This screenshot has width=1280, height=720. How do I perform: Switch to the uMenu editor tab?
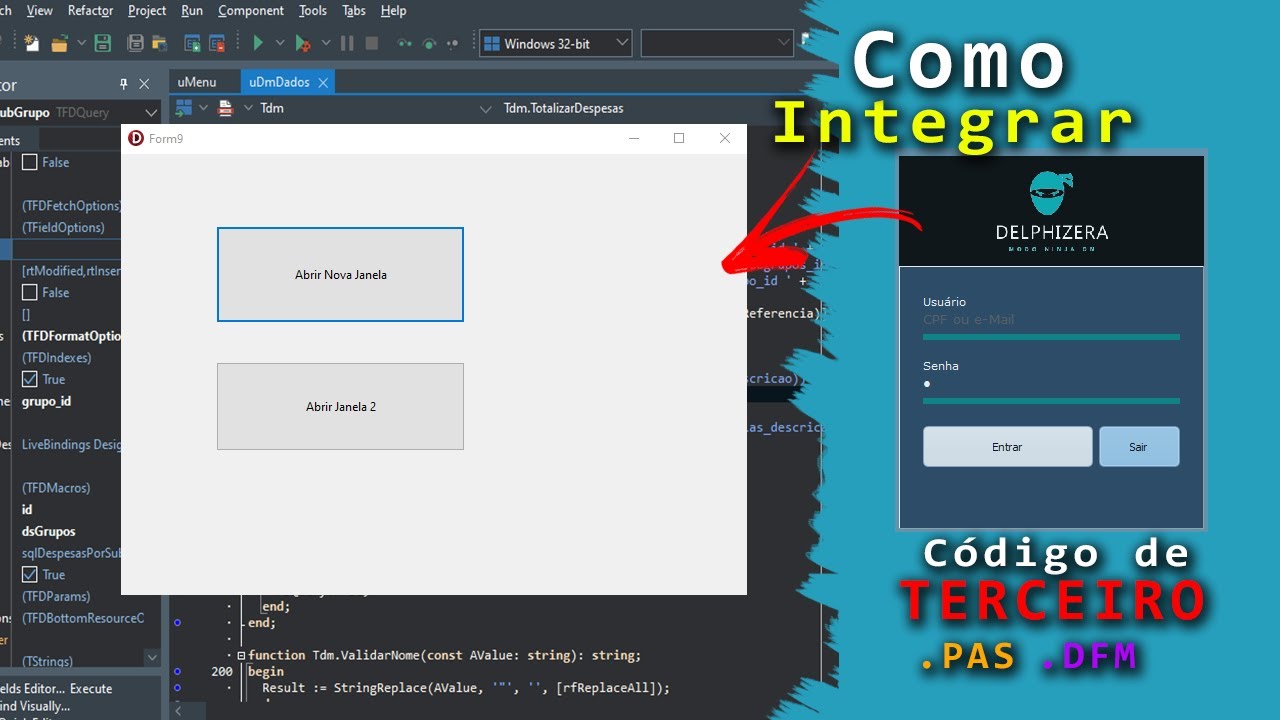[197, 82]
